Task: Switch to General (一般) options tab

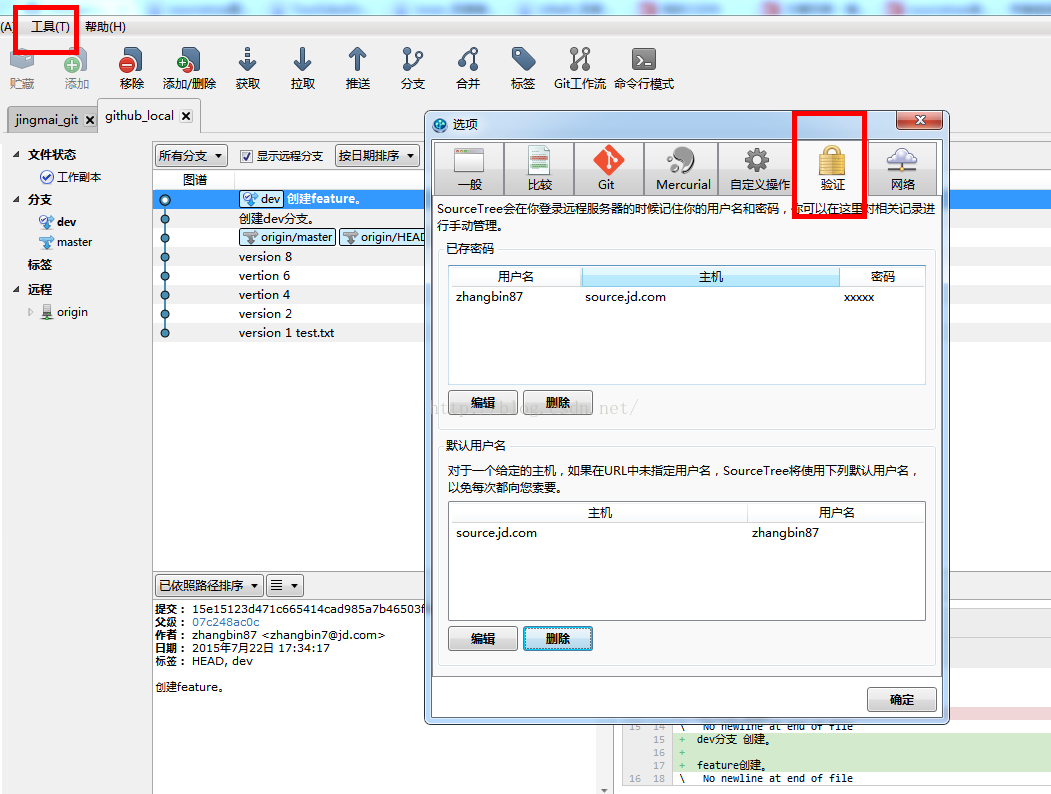Action: click(x=469, y=168)
